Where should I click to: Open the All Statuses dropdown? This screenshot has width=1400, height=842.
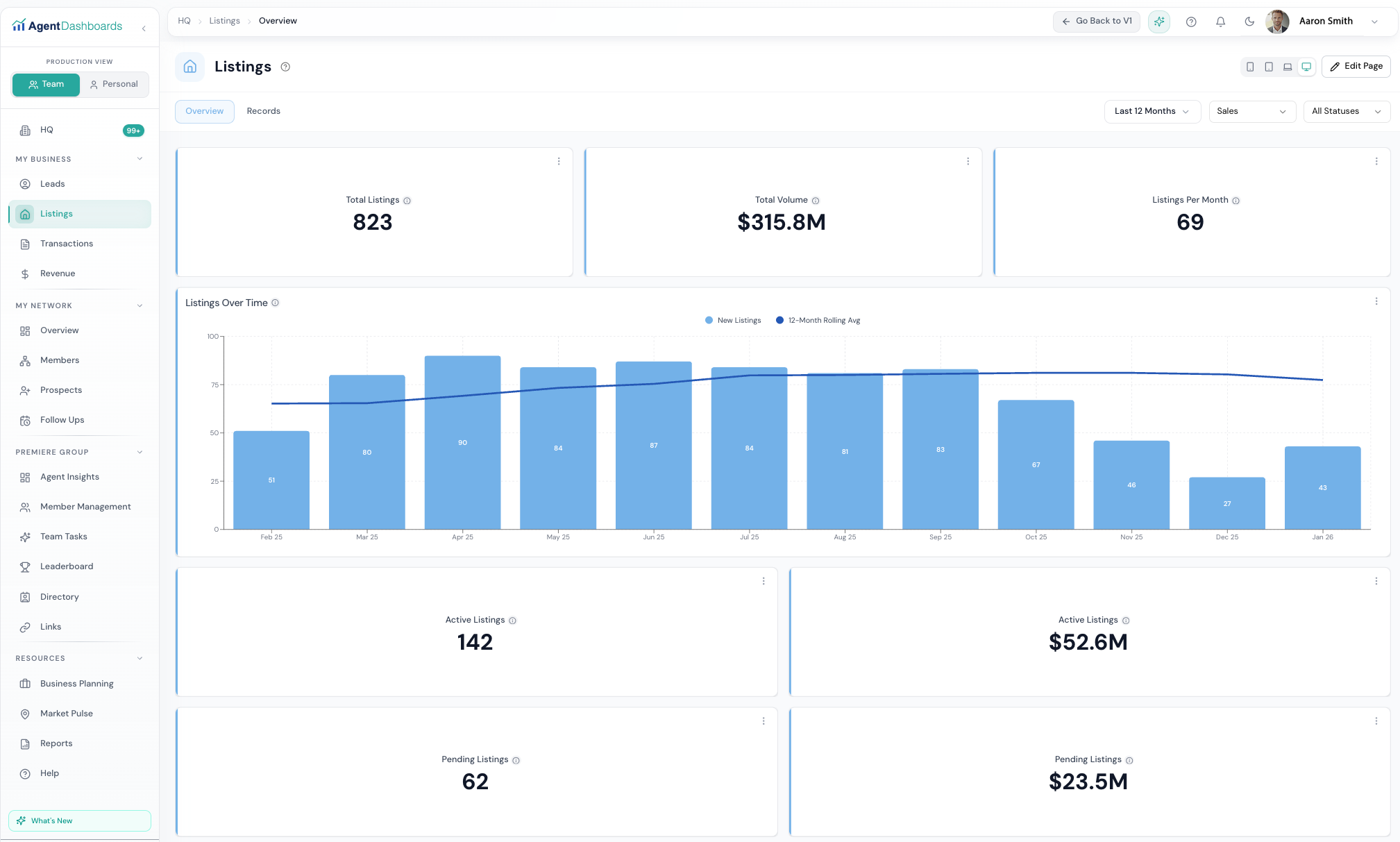[x=1346, y=111]
